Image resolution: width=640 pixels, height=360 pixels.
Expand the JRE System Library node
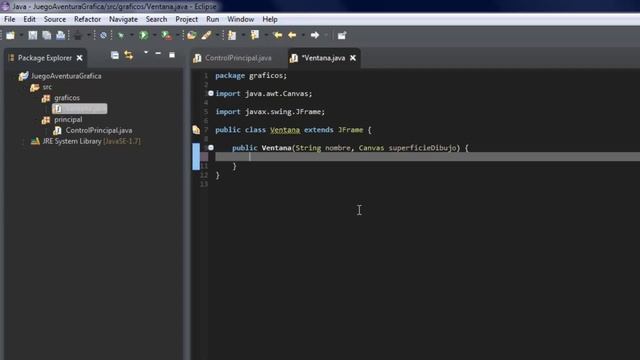(23, 141)
